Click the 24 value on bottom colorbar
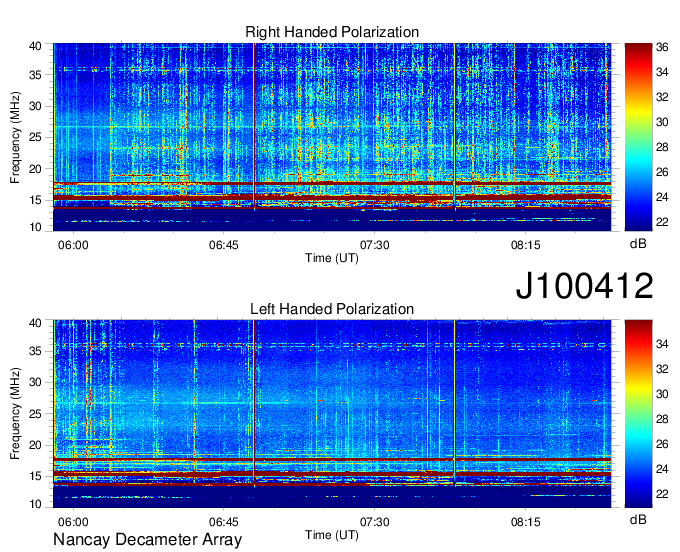Screen dimensions: 680x552 pyautogui.click(x=662, y=469)
